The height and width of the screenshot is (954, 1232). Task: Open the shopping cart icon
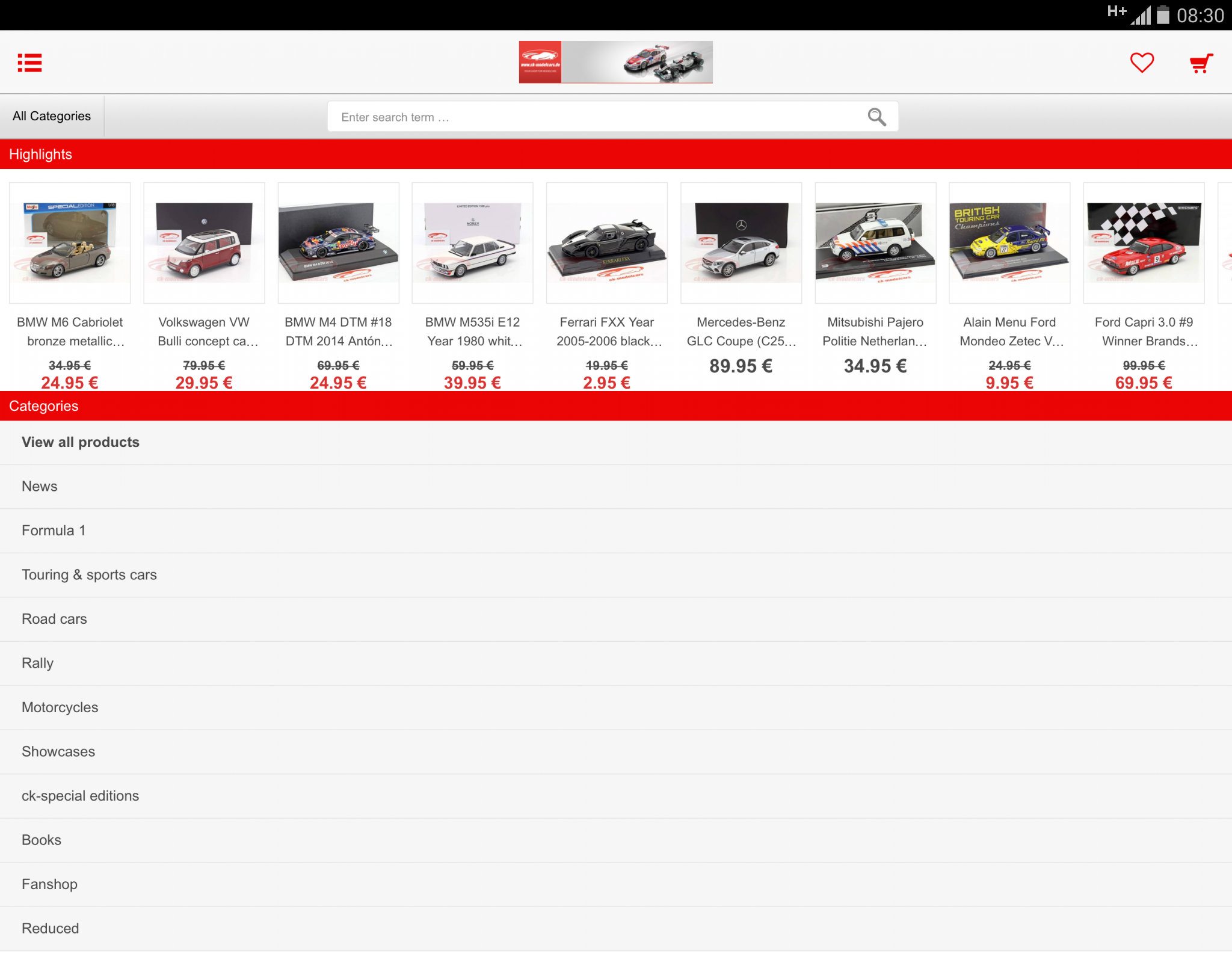(x=1201, y=63)
